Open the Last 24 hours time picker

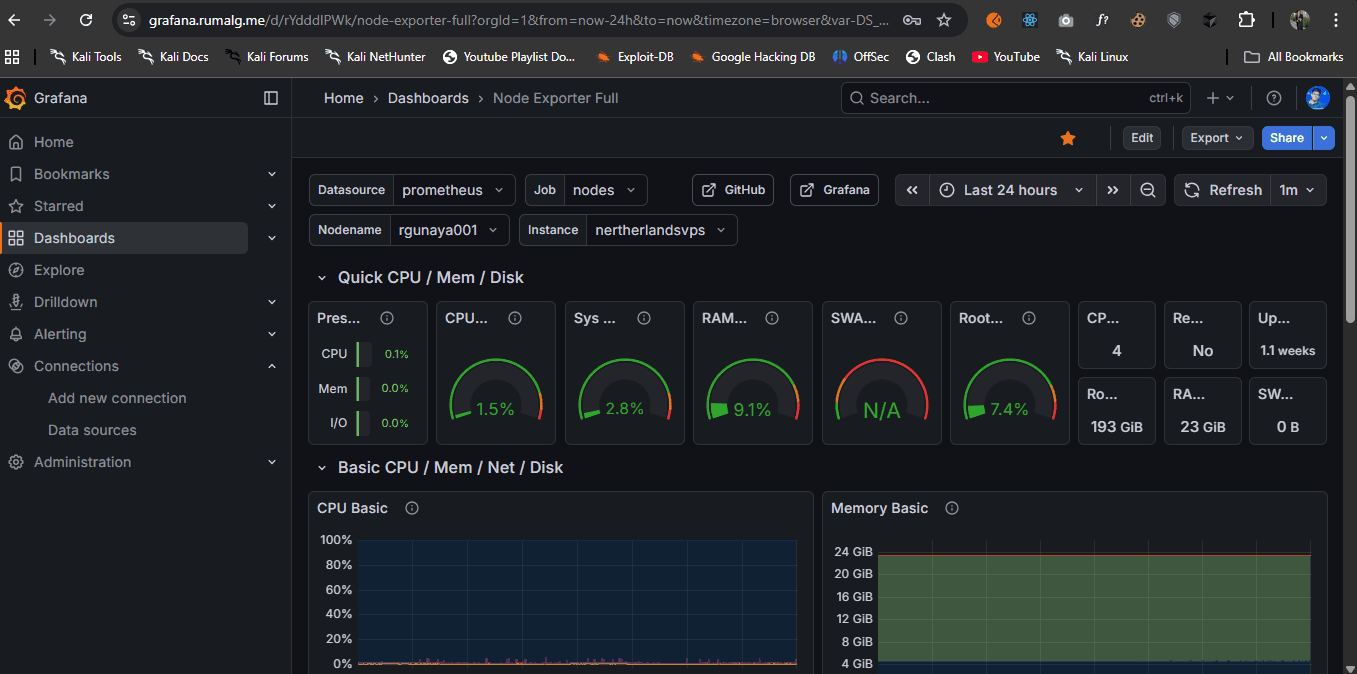pyautogui.click(x=1011, y=189)
